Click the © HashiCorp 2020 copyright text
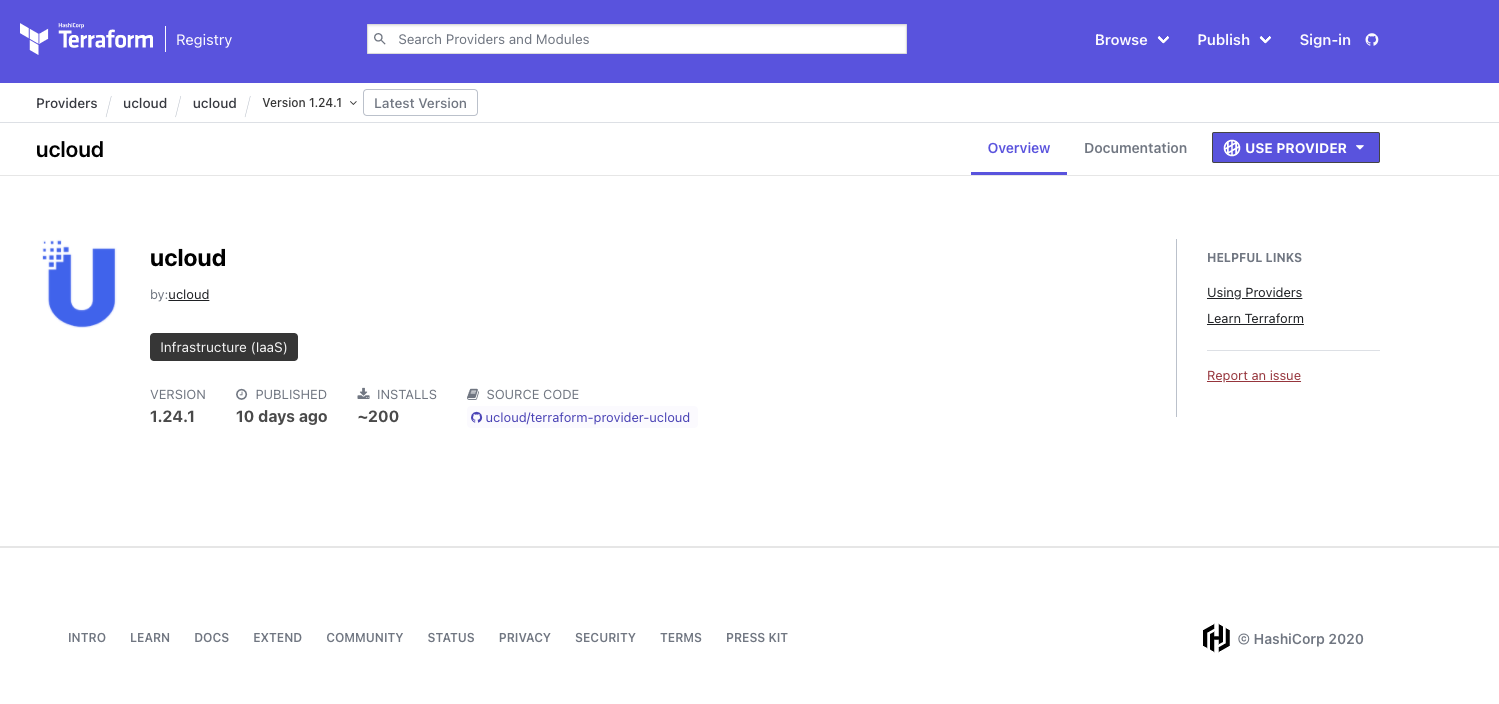The image size is (1499, 704). (1301, 639)
